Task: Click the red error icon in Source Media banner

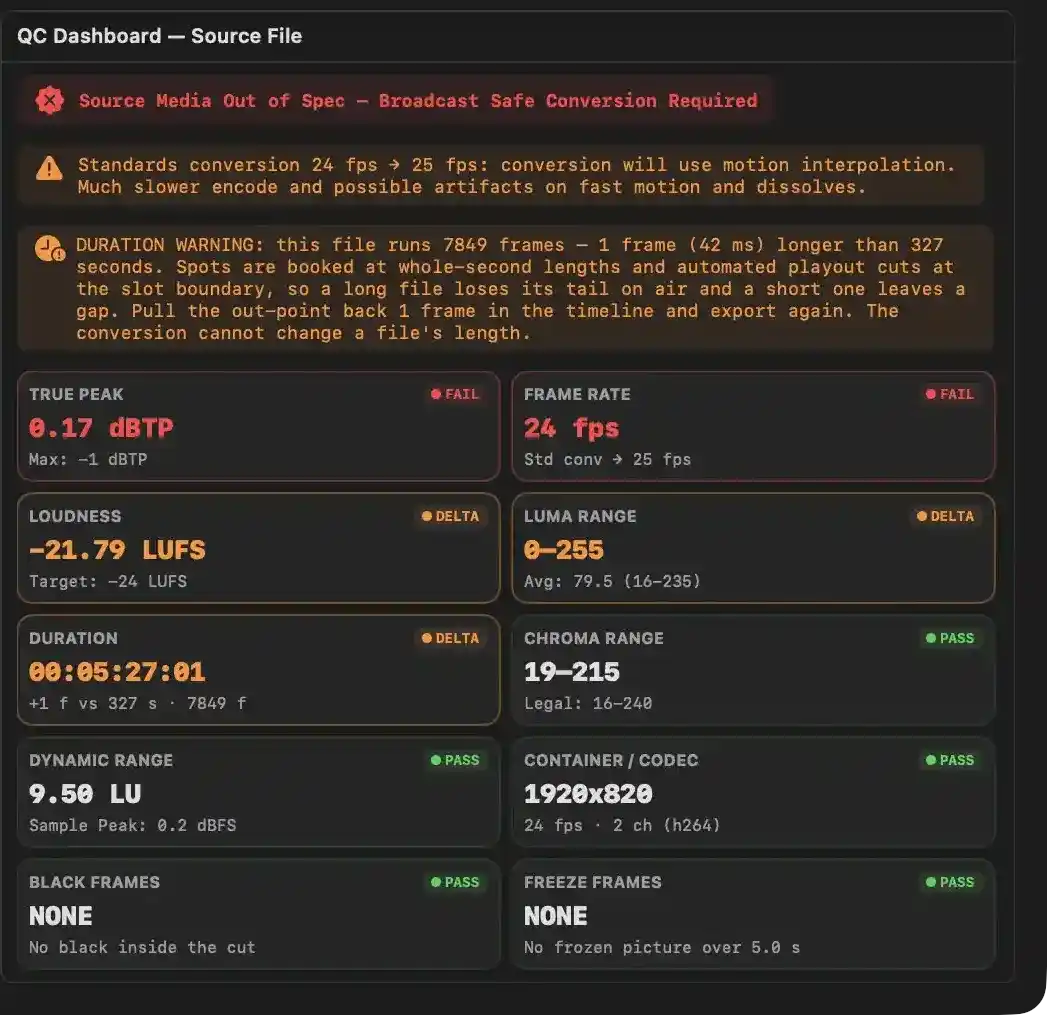Action: coord(49,101)
